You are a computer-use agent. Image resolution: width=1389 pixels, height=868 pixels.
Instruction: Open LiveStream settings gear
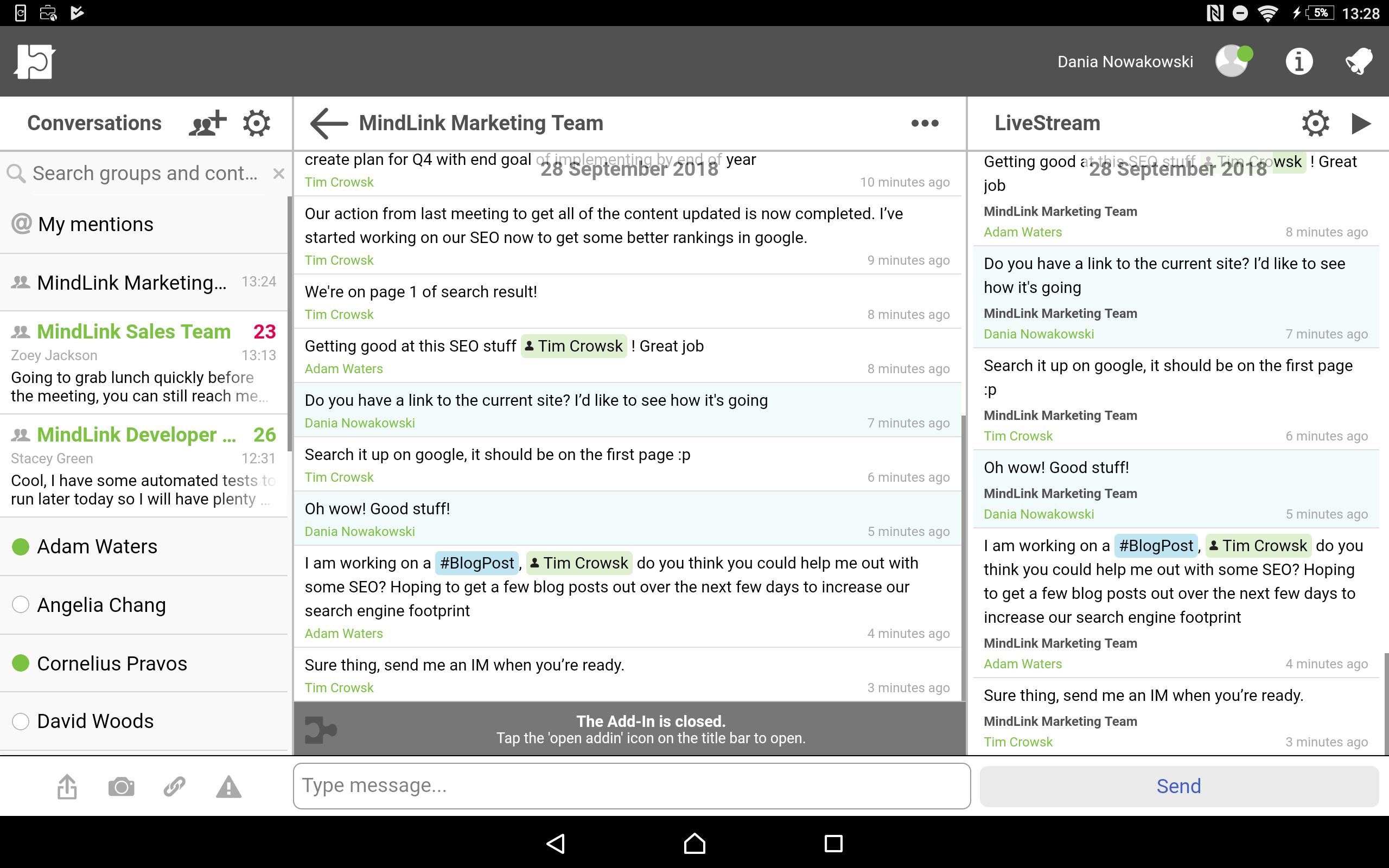(1315, 123)
